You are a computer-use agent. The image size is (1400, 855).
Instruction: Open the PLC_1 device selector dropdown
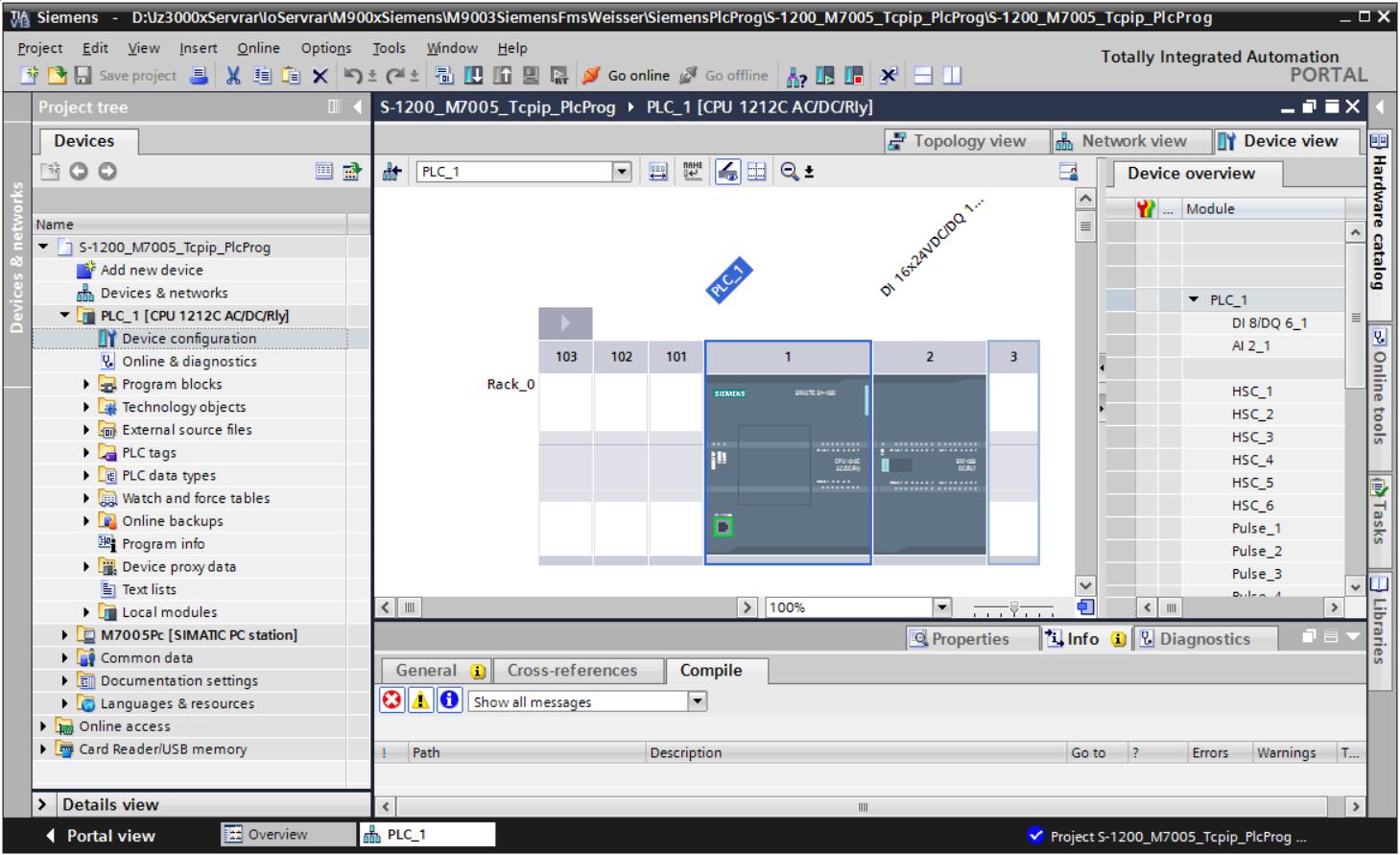click(622, 172)
